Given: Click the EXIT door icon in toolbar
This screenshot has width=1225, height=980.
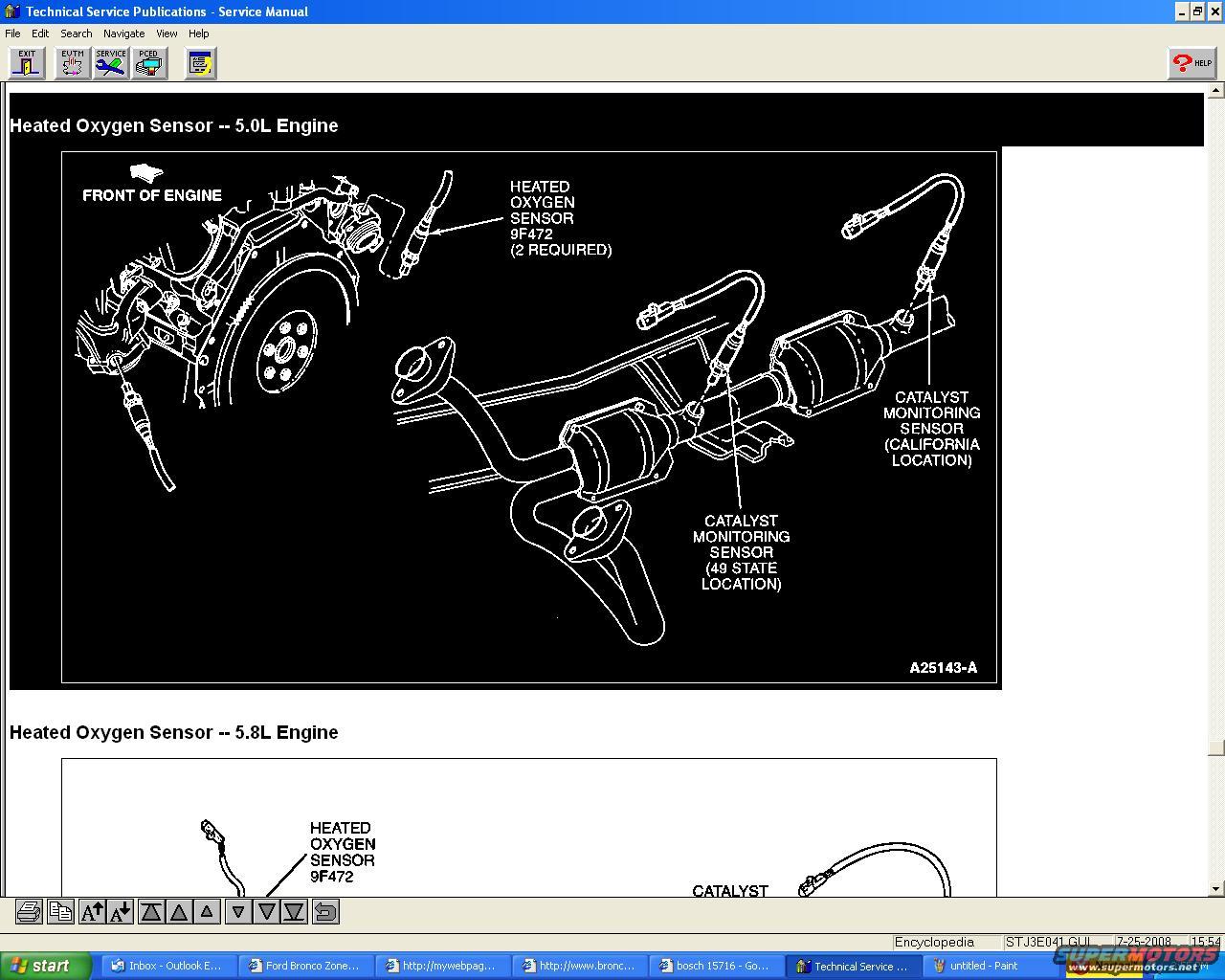Looking at the screenshot, I should [x=27, y=63].
